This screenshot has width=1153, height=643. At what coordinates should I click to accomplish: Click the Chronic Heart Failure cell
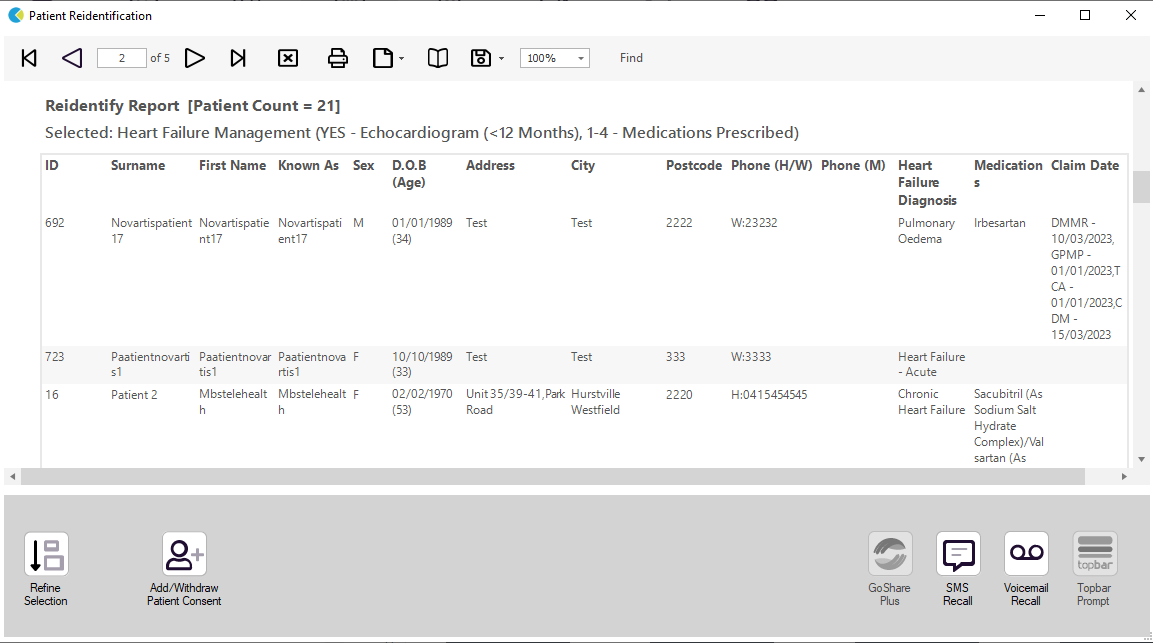pyautogui.click(x=931, y=402)
